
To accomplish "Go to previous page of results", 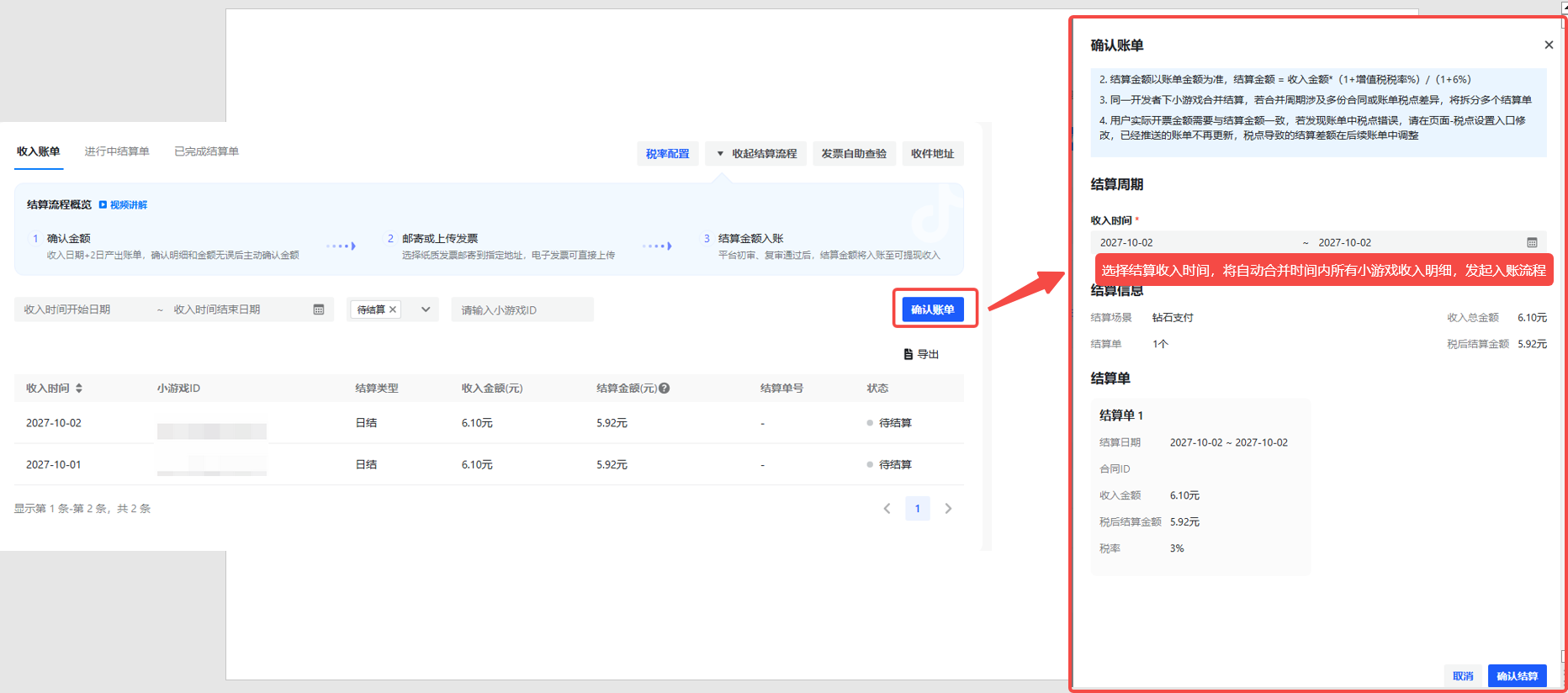I will click(887, 509).
